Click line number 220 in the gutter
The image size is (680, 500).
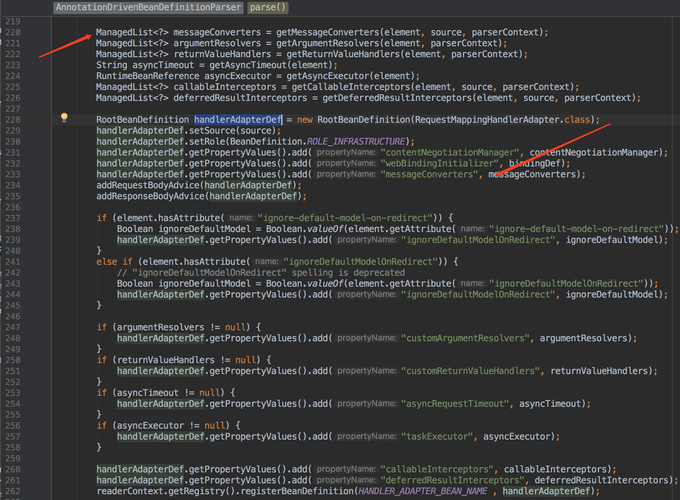13,33
